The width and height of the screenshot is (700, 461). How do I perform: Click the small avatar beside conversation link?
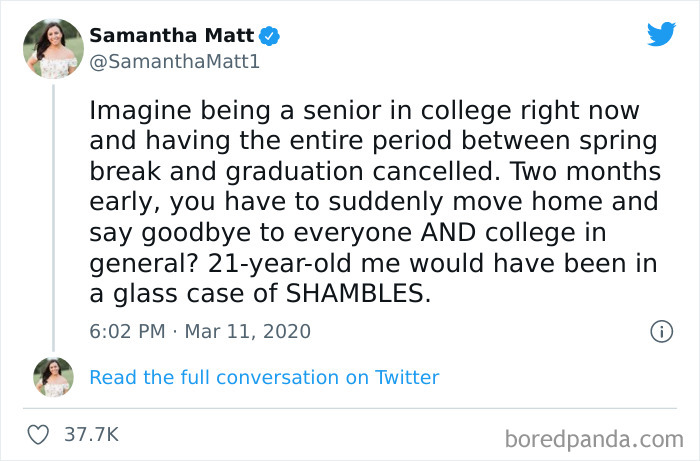(x=53, y=377)
